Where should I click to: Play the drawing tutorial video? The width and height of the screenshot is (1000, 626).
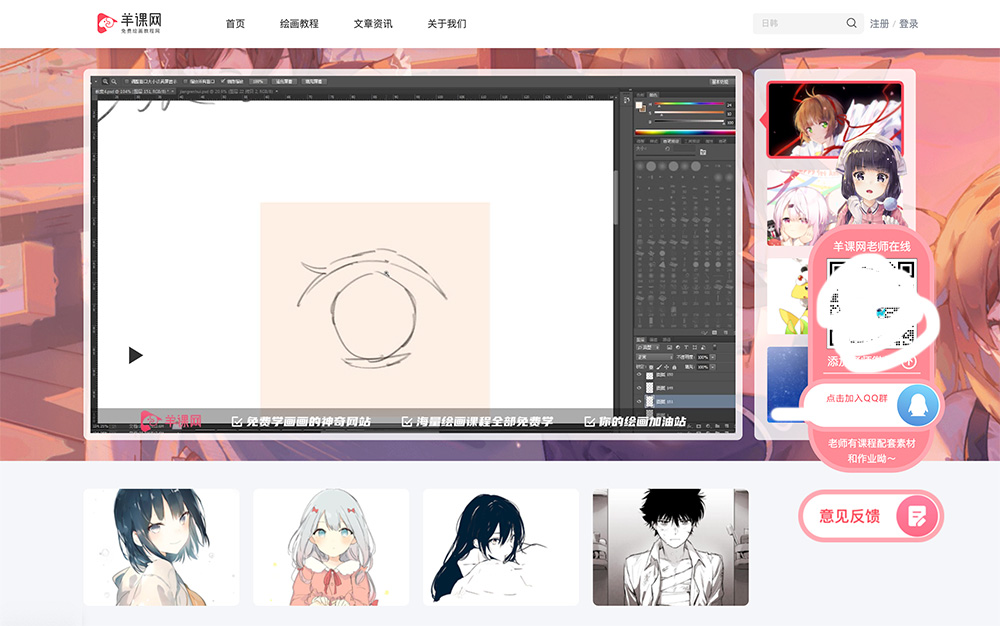click(136, 355)
